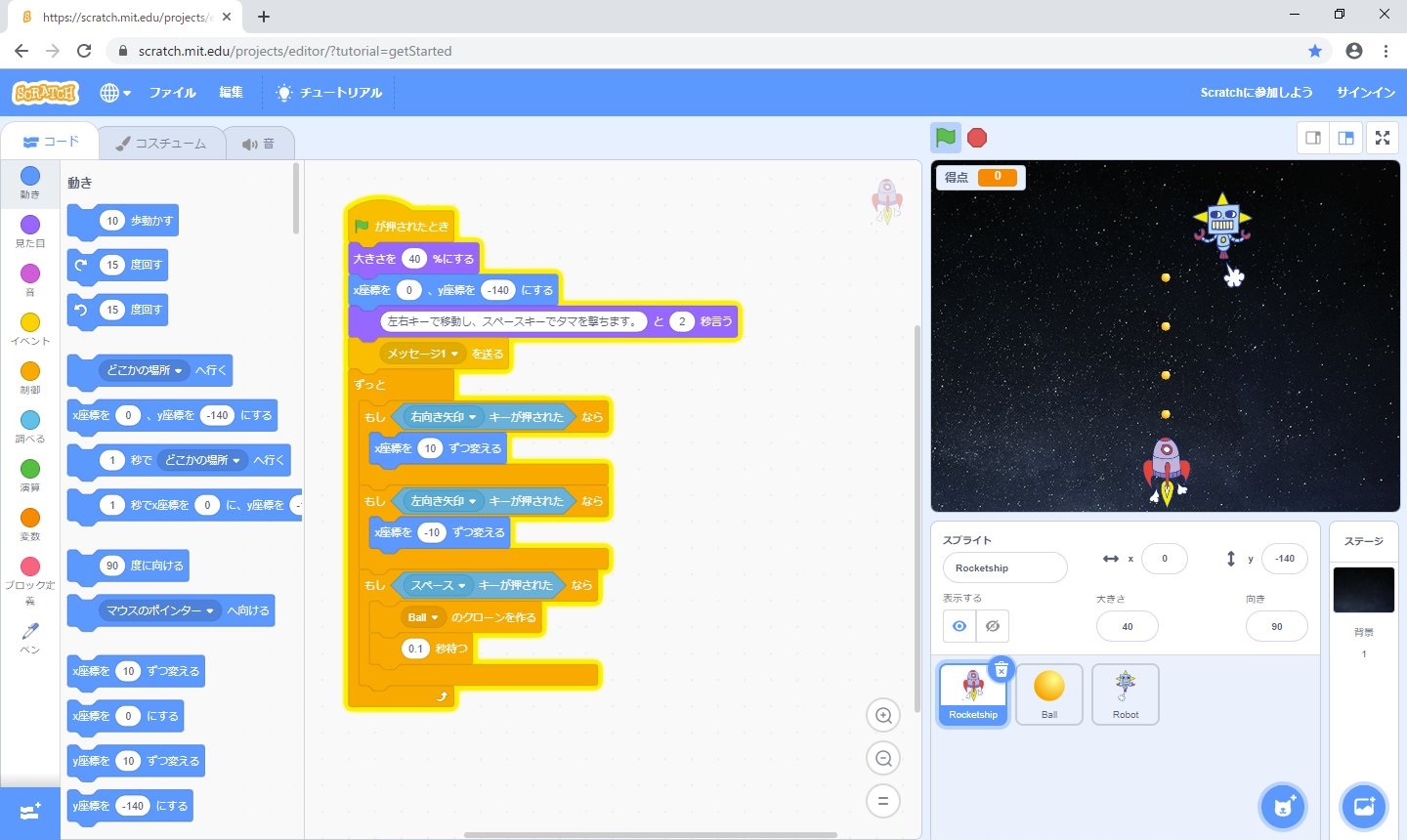Viewport: 1407px width, 840px height.
Task: Select the purple 見た目 category circle
Action: tap(30, 226)
